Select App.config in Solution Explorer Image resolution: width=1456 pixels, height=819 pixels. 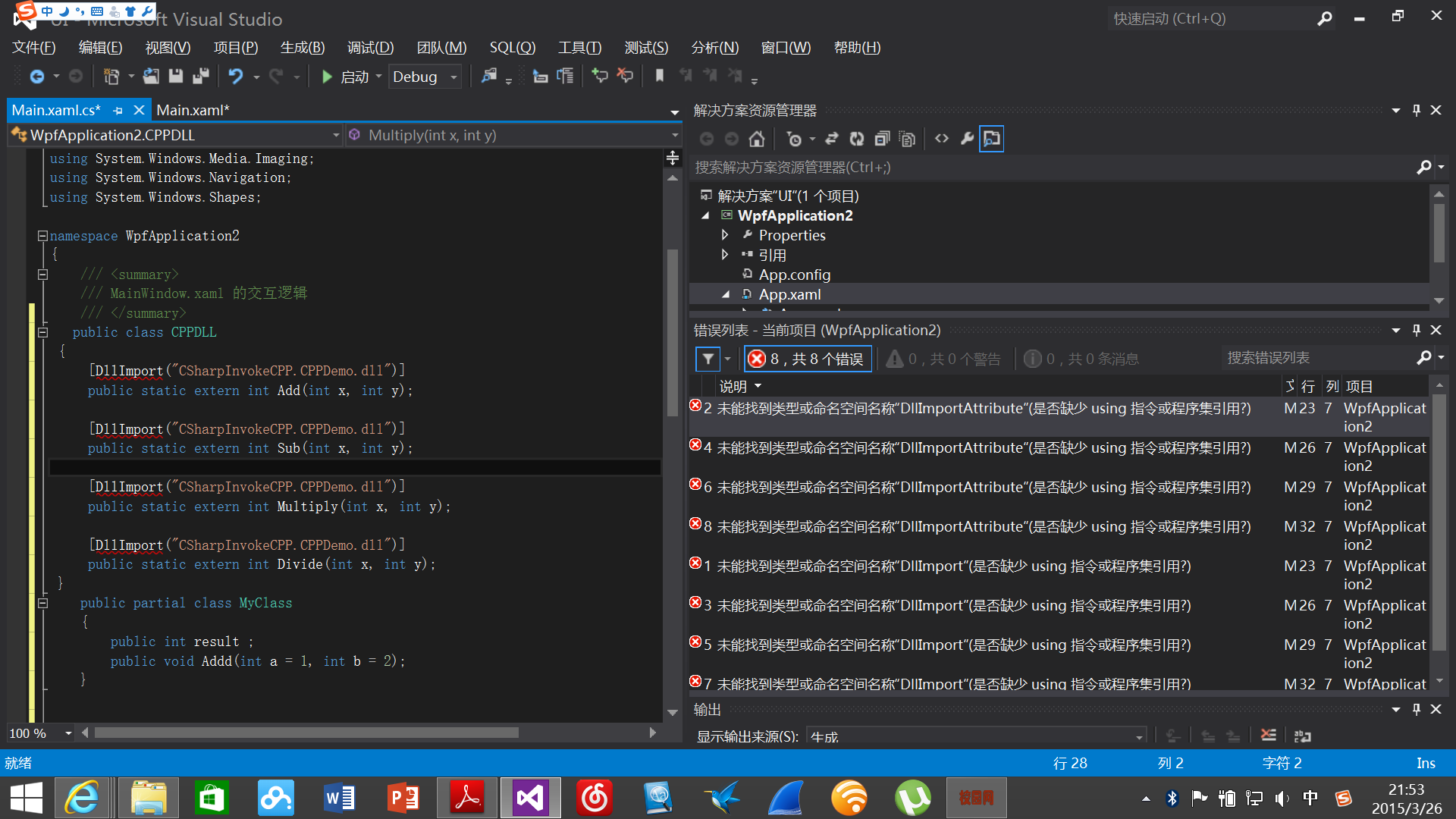(x=794, y=275)
